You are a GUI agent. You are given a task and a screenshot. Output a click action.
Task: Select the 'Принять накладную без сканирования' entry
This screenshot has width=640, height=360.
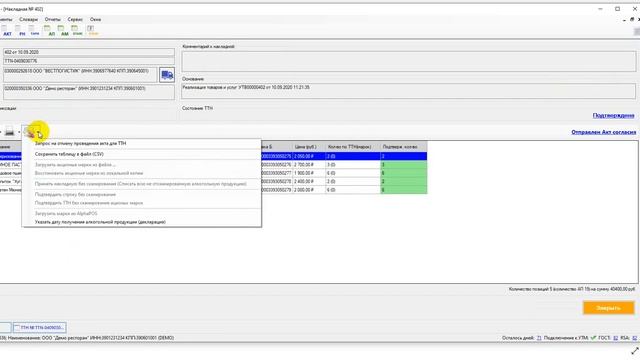(x=142, y=184)
